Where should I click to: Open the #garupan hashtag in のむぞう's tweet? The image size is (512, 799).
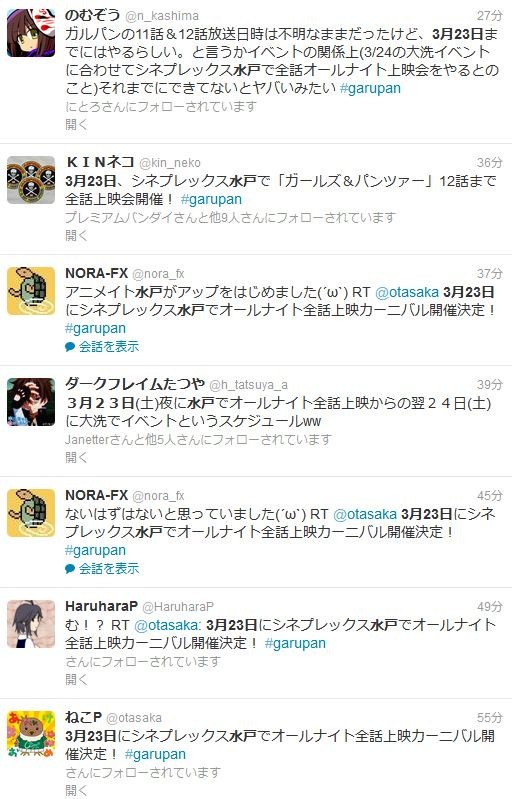coord(370,88)
